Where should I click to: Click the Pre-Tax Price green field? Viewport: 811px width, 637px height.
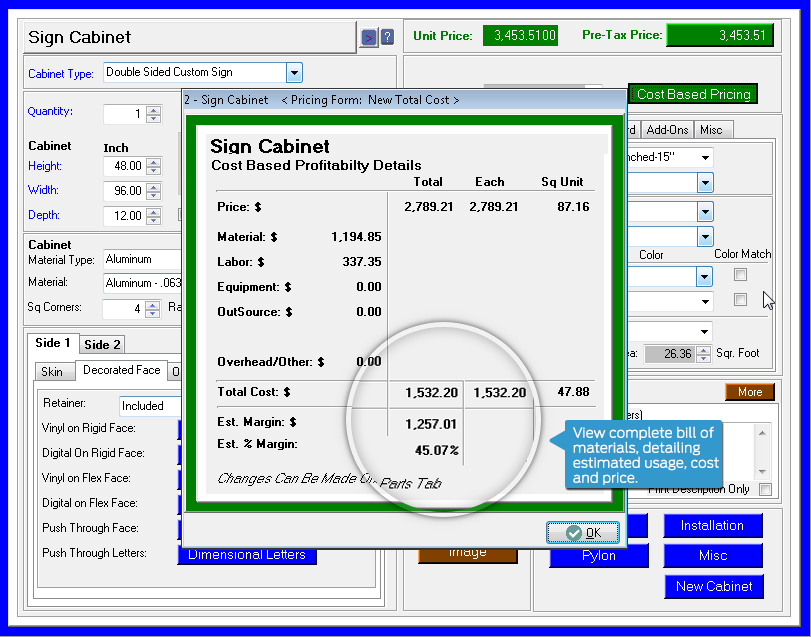(720, 36)
